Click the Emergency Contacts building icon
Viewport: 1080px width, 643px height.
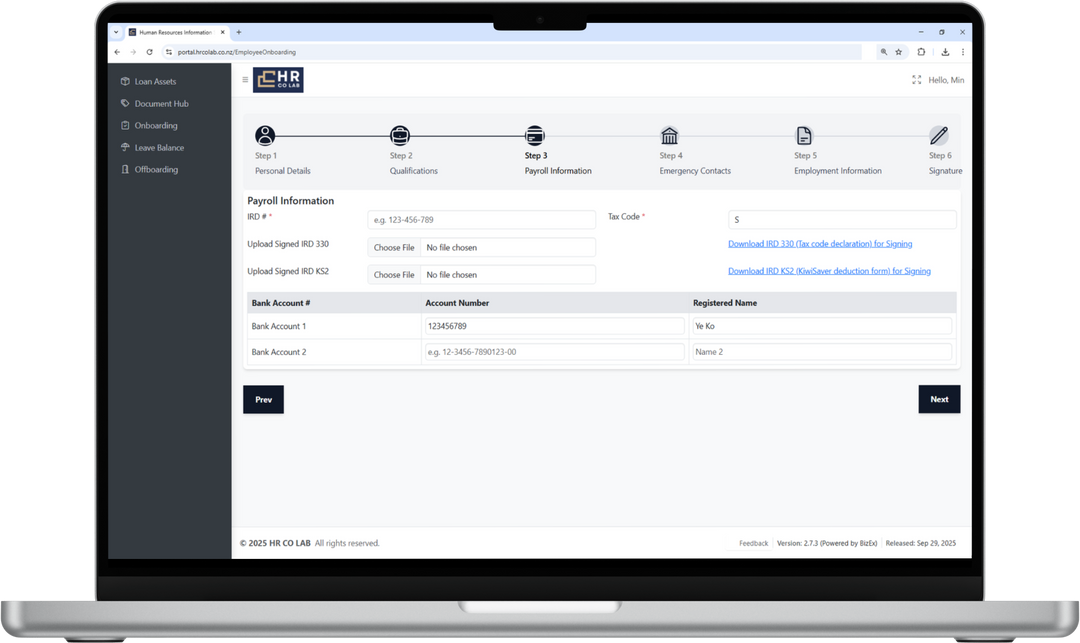669,136
